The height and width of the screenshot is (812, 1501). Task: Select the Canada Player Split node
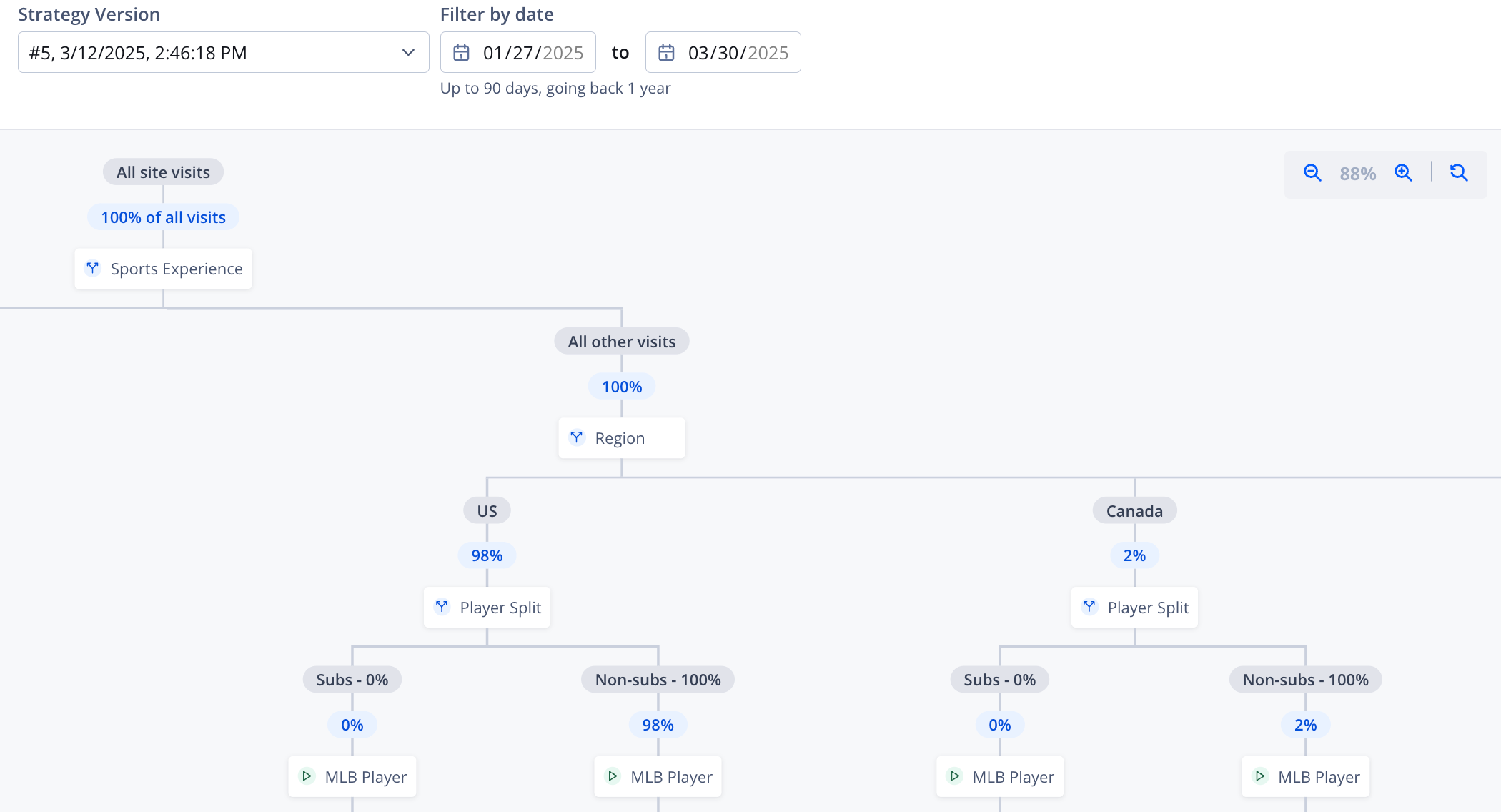[1134, 608]
